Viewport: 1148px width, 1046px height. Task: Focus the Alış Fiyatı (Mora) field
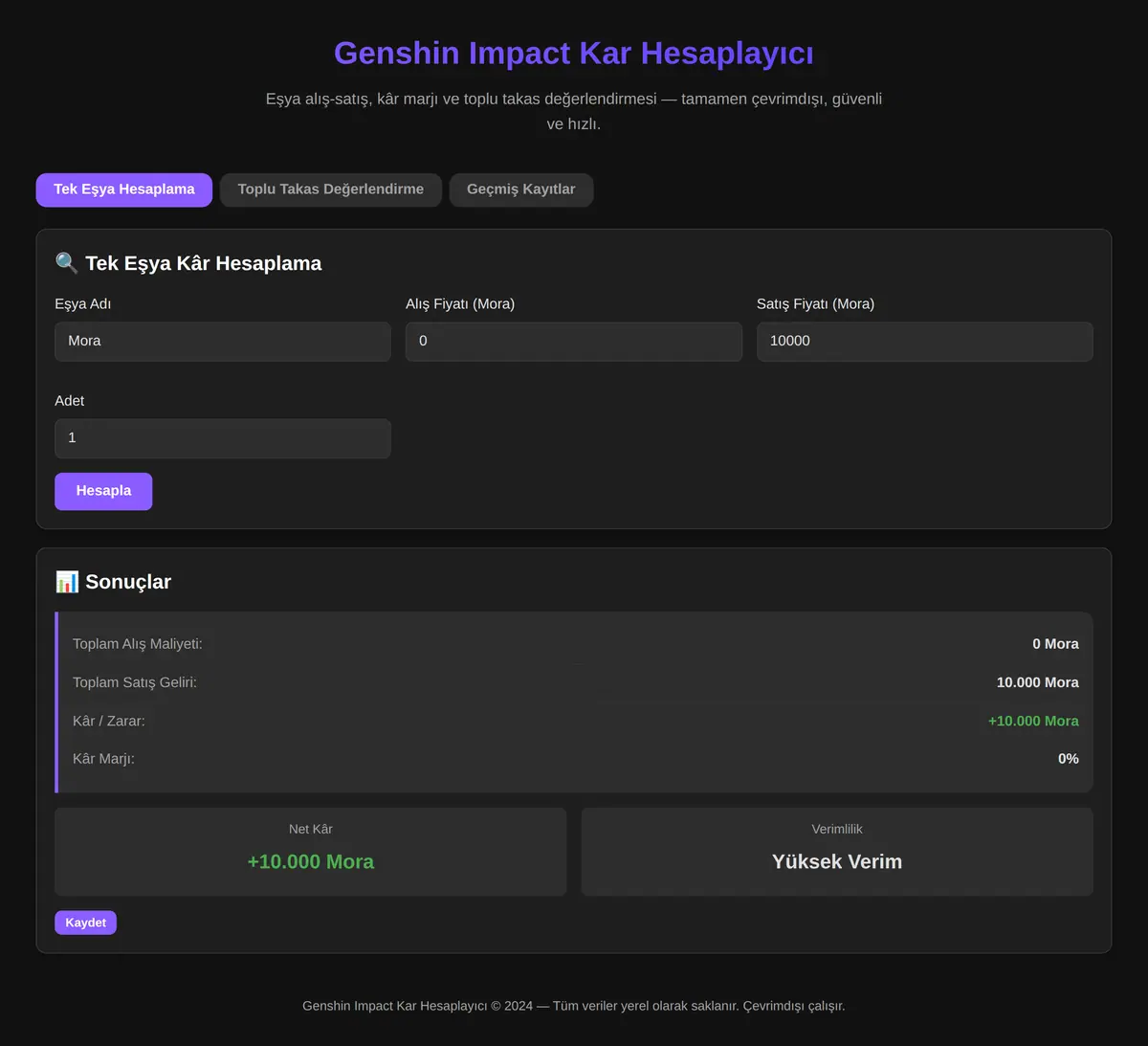pyautogui.click(x=574, y=342)
